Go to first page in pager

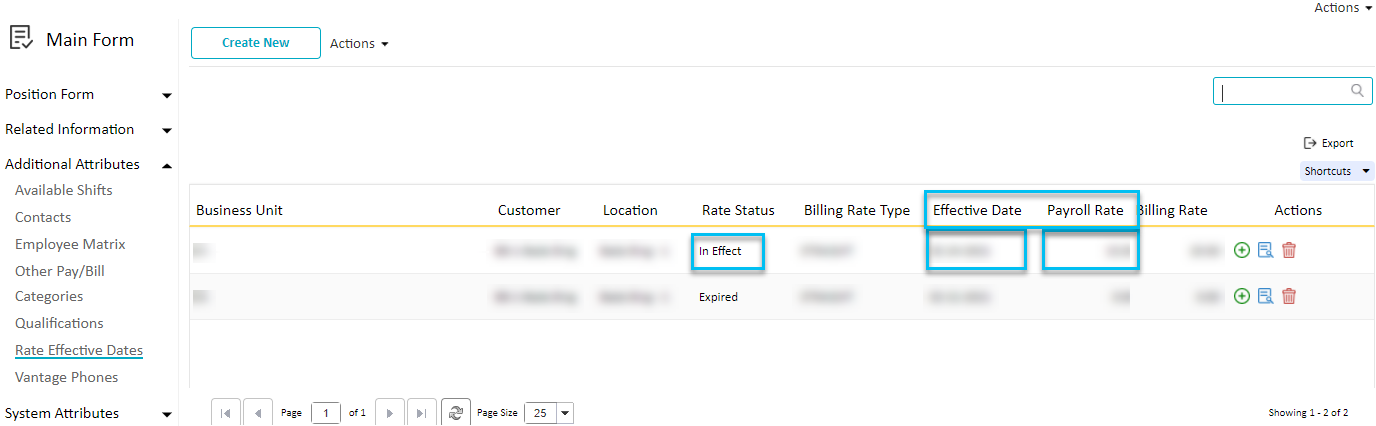tap(225, 413)
